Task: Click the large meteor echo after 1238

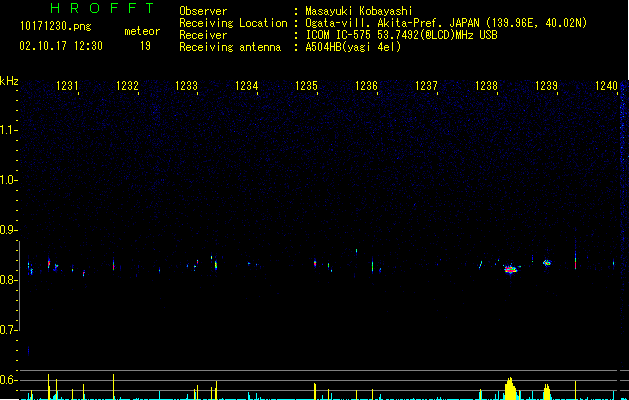Action: (511, 269)
